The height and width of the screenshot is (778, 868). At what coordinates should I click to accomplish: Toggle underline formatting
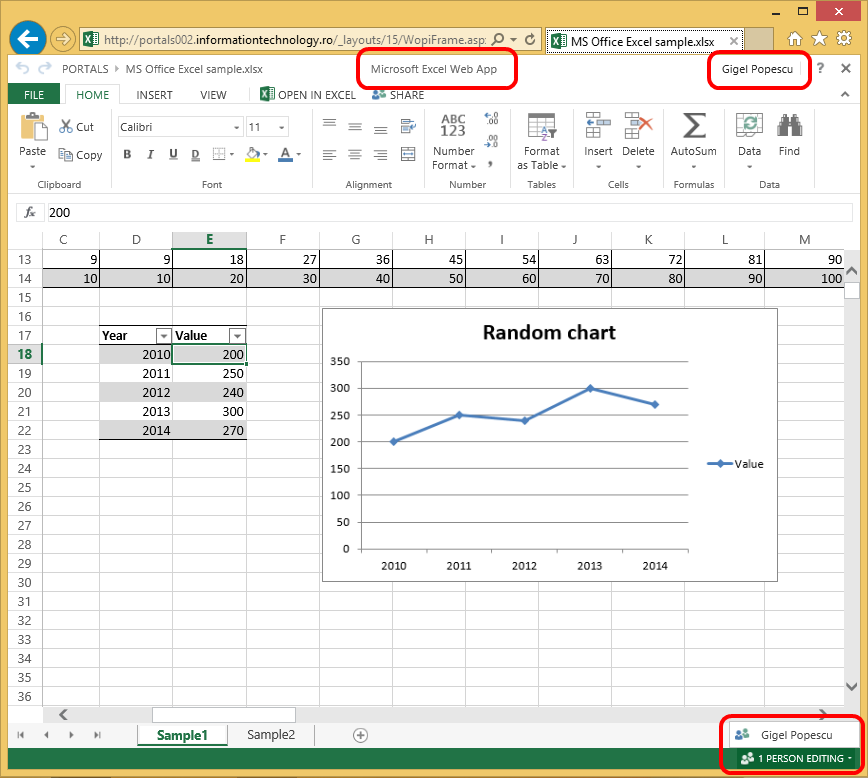click(173, 154)
